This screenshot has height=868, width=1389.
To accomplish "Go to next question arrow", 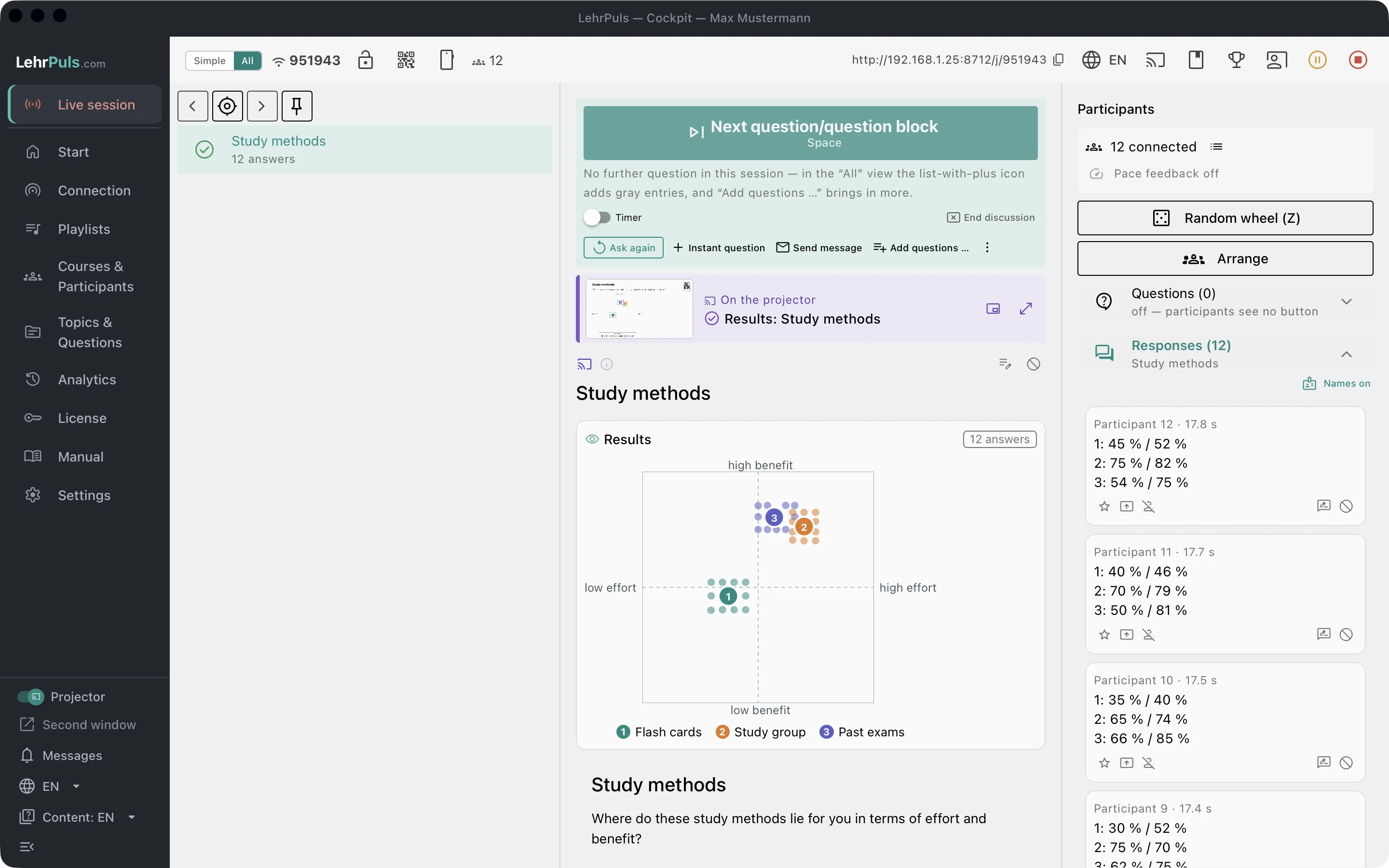I will (x=262, y=106).
